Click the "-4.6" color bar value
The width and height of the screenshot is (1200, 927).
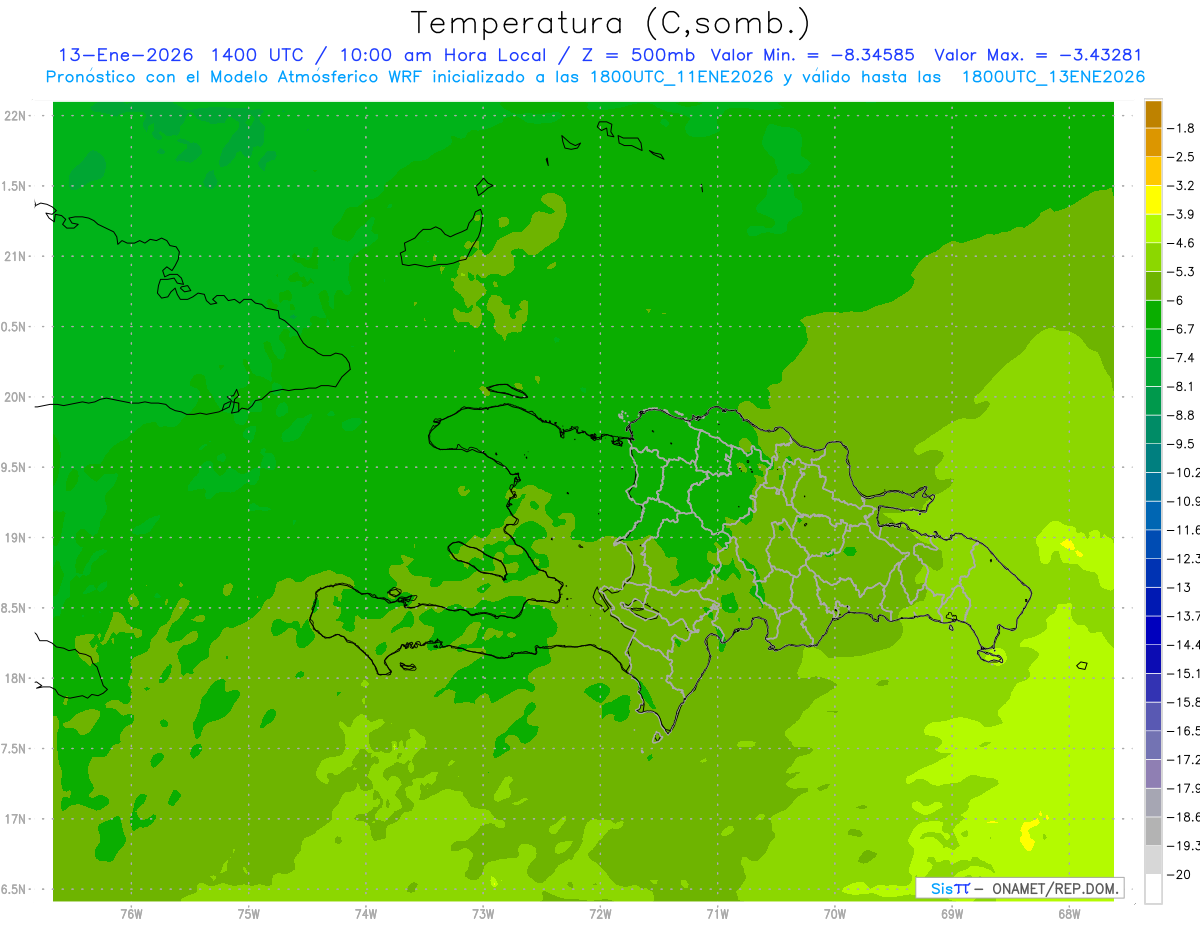pyautogui.click(x=1181, y=243)
